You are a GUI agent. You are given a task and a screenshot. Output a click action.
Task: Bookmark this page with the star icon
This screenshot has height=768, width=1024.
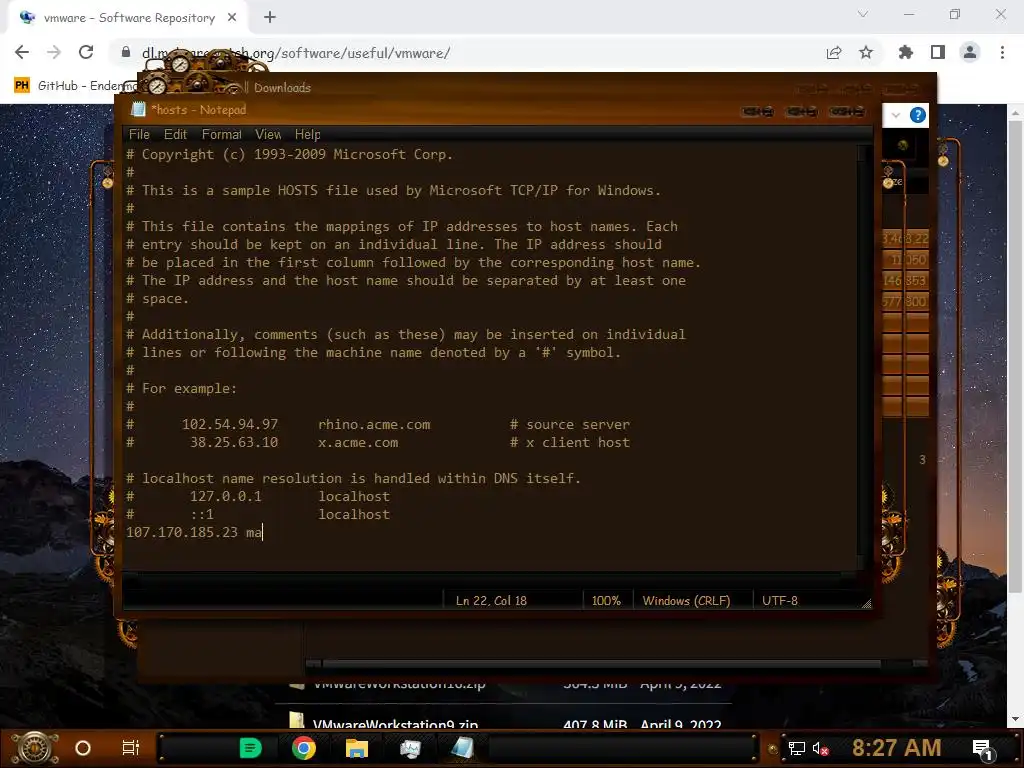click(866, 53)
